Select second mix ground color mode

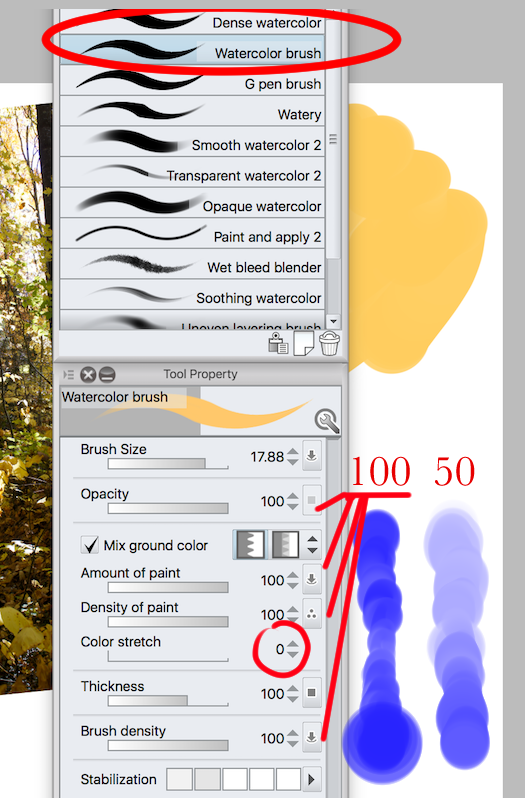pyautogui.click(x=285, y=545)
